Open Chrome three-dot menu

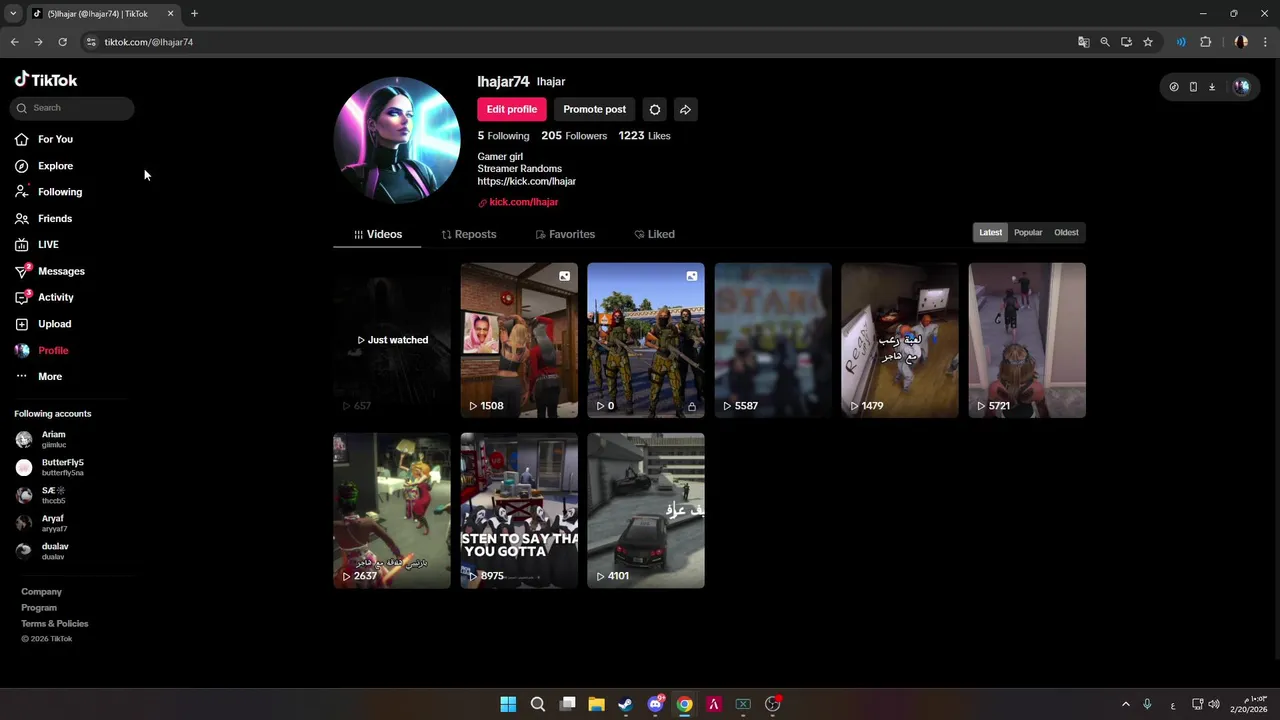pyautogui.click(x=1265, y=42)
